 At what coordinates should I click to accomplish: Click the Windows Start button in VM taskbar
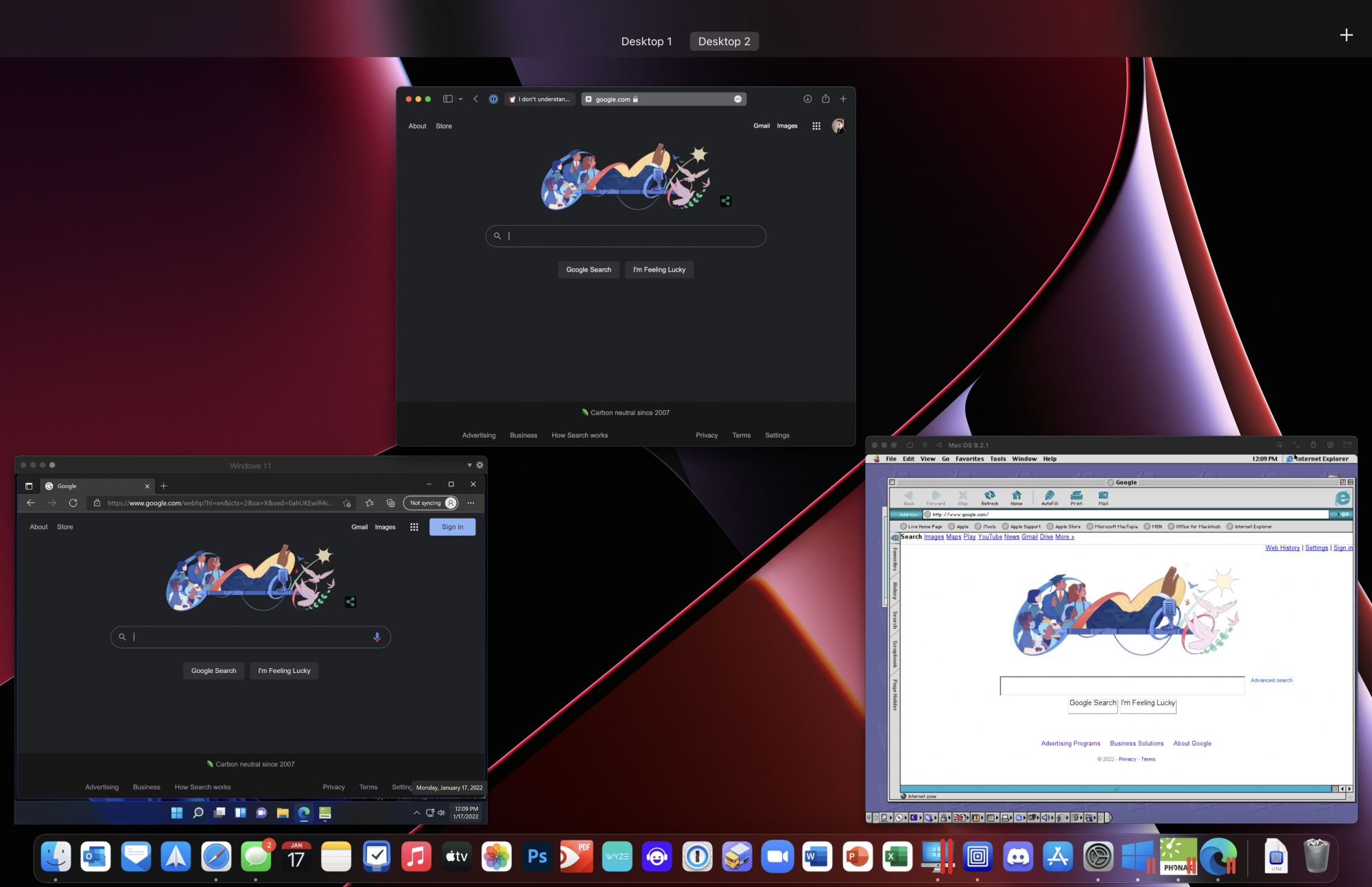tap(176, 813)
